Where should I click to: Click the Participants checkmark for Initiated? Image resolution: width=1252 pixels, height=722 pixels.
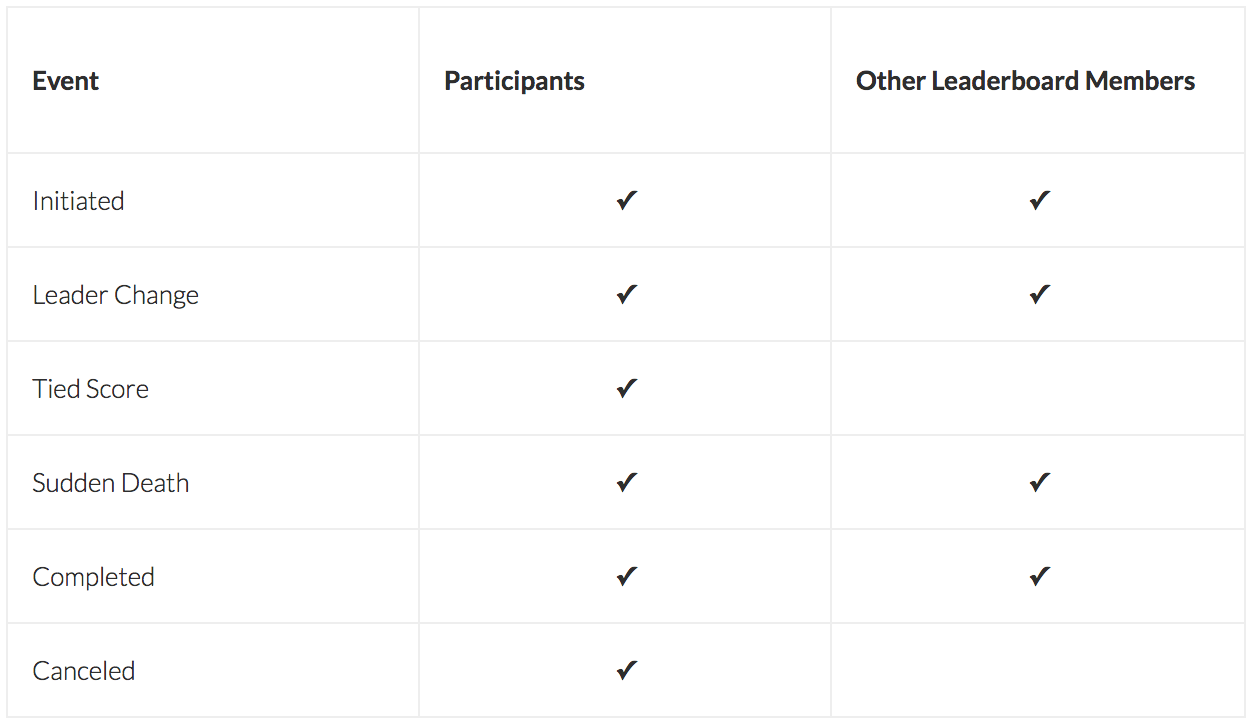(626, 201)
